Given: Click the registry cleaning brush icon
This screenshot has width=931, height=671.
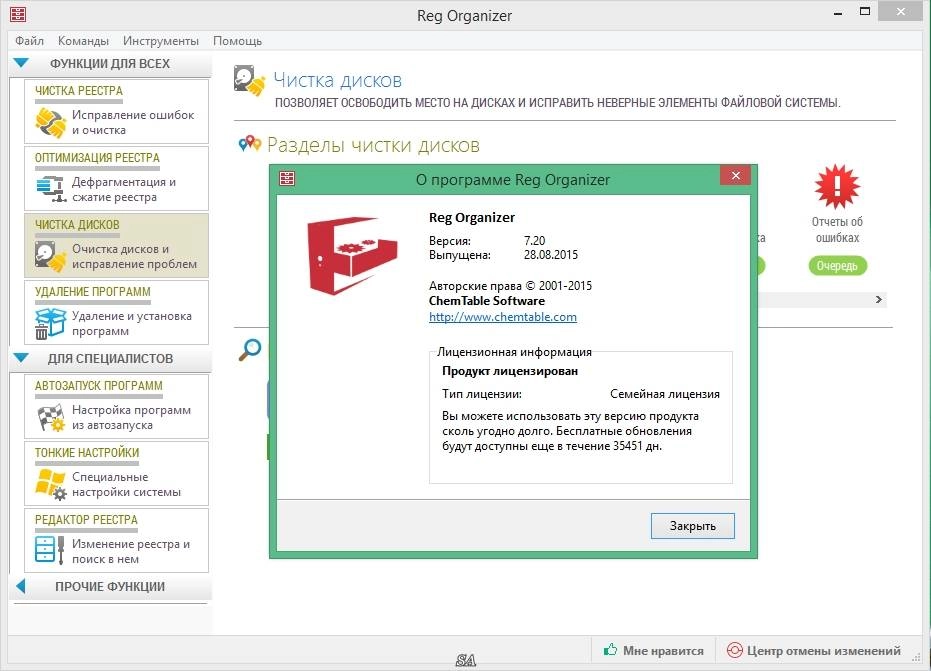Looking at the screenshot, I should [50, 122].
